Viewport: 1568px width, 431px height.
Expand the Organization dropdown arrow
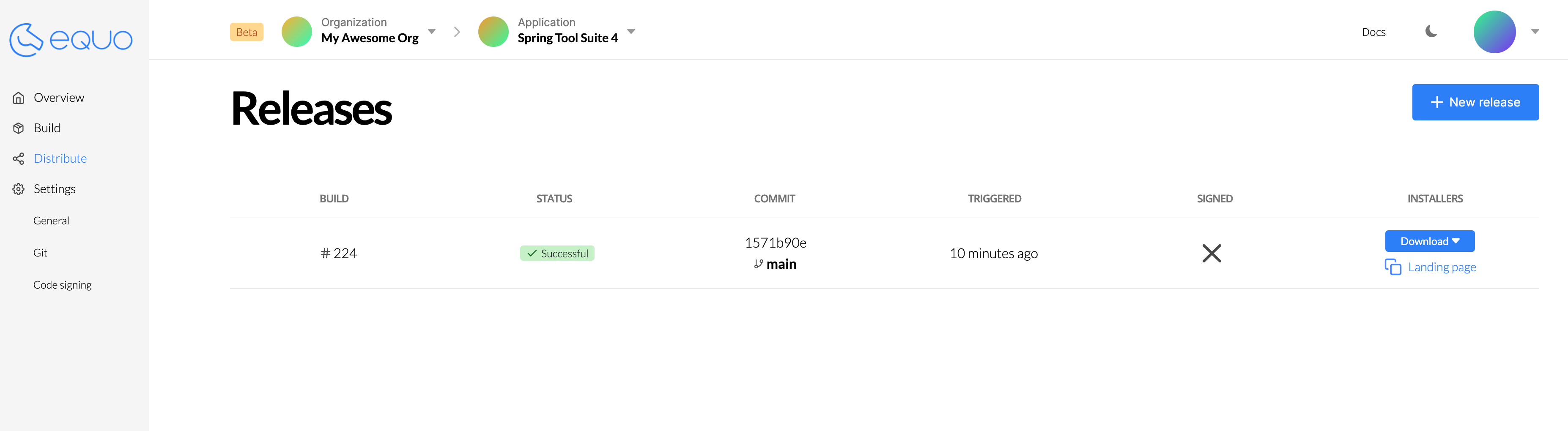(x=432, y=32)
